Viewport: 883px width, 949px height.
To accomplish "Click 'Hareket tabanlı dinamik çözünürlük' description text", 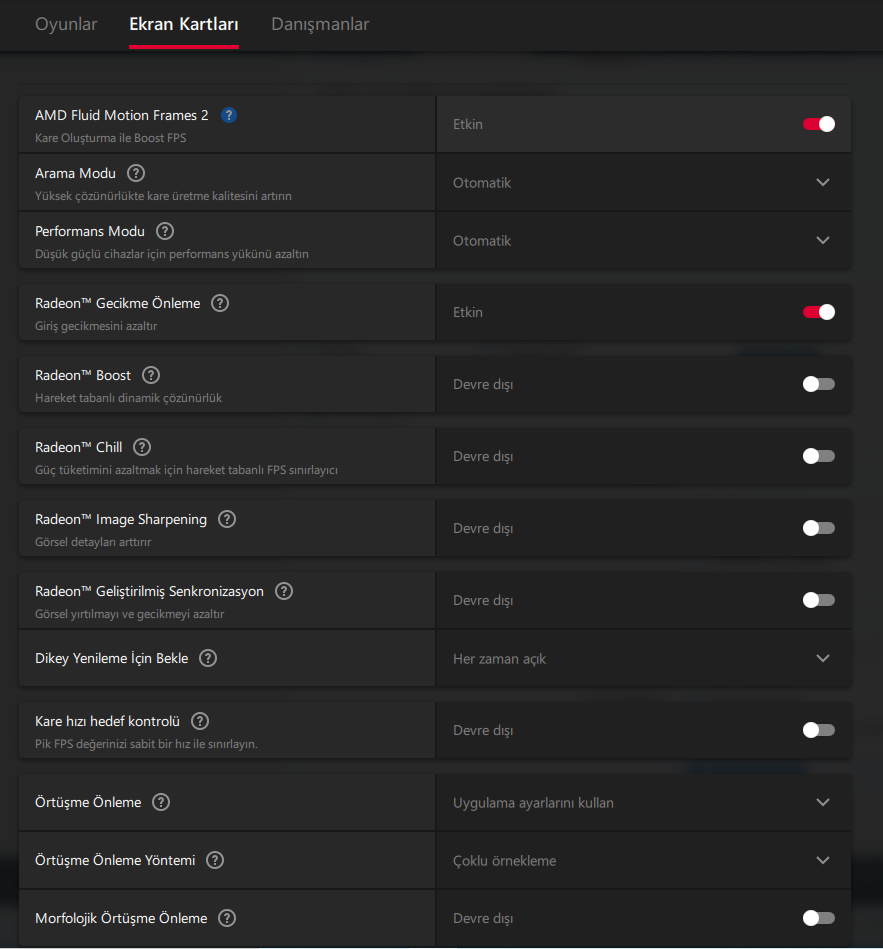I will tap(128, 398).
